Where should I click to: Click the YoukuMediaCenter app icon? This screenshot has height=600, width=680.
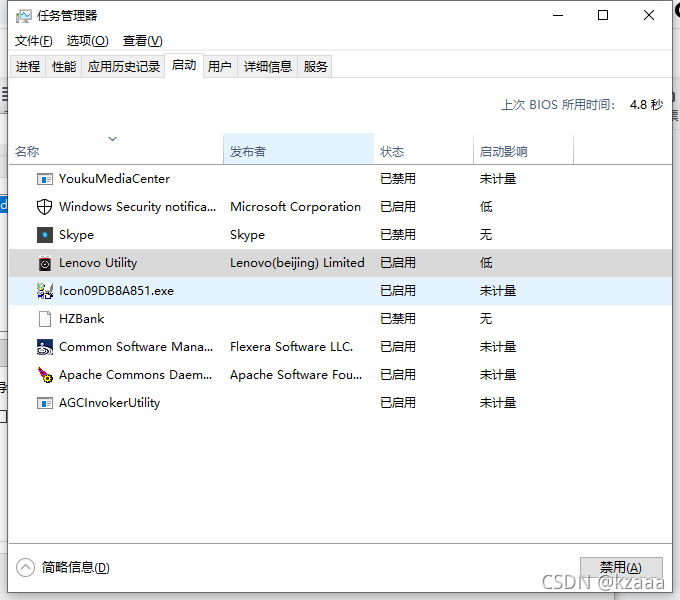coord(45,179)
